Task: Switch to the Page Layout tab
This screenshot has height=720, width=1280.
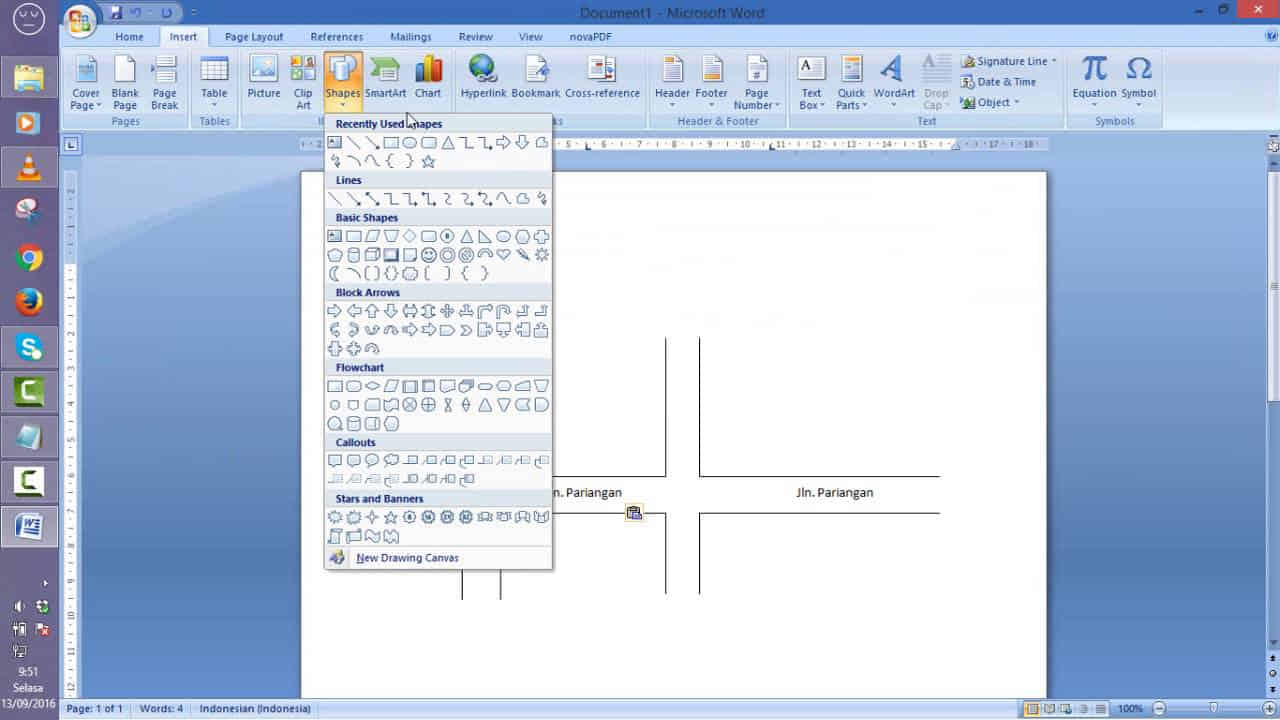Action: 254,37
